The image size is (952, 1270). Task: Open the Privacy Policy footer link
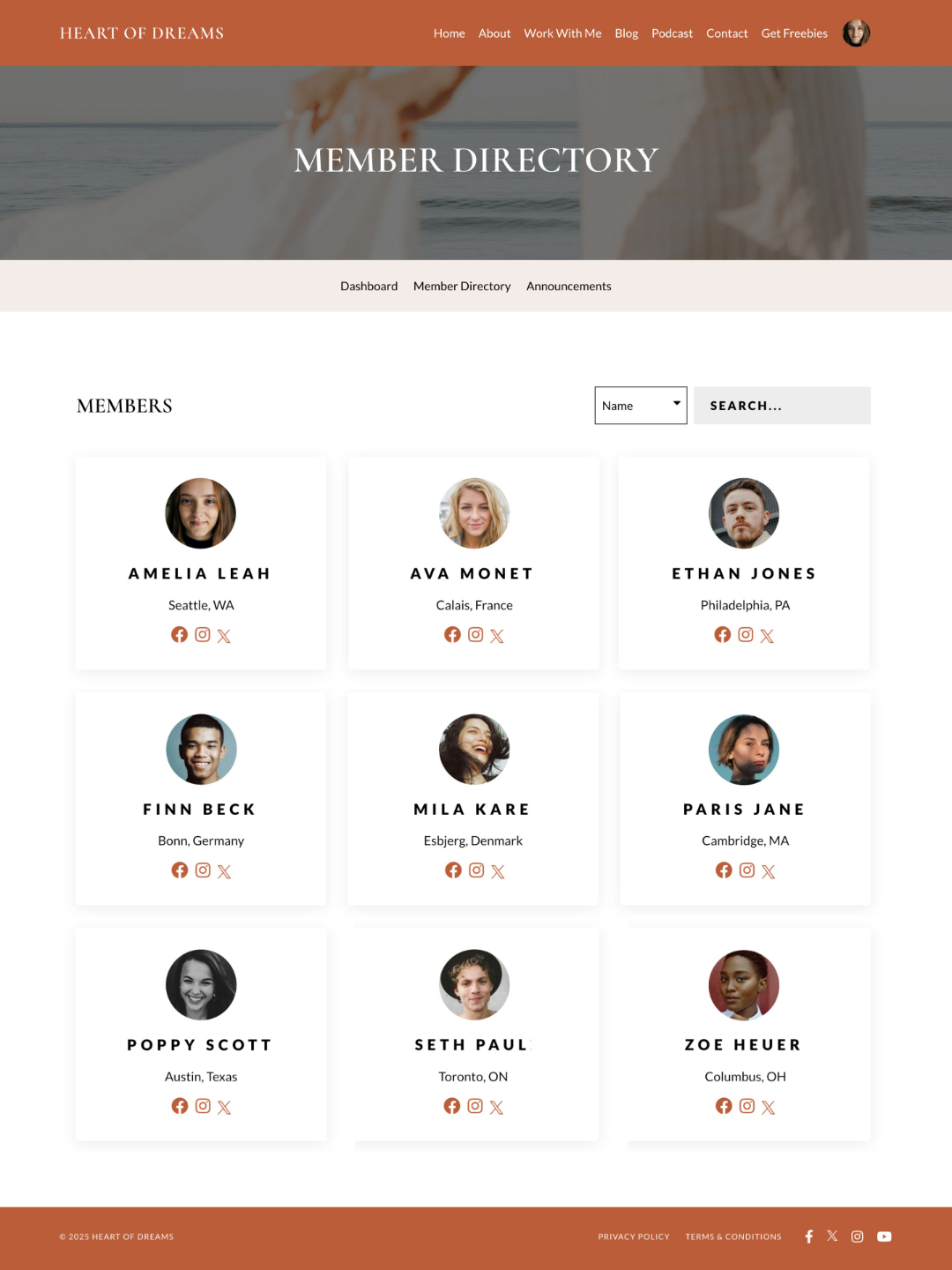click(634, 1236)
